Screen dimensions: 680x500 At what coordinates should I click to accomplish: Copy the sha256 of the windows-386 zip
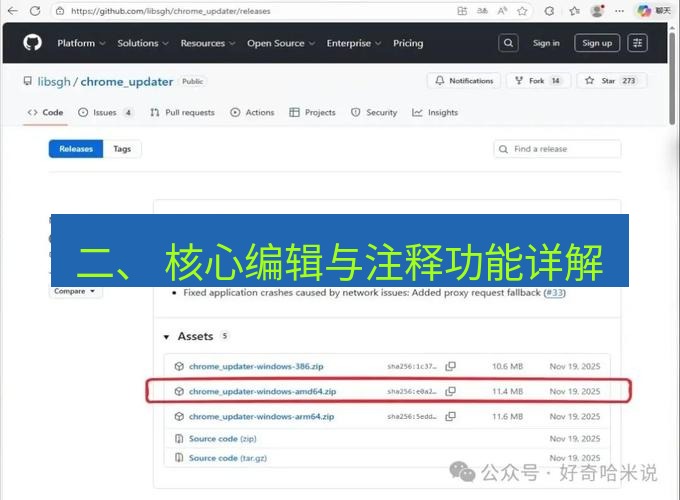click(451, 366)
